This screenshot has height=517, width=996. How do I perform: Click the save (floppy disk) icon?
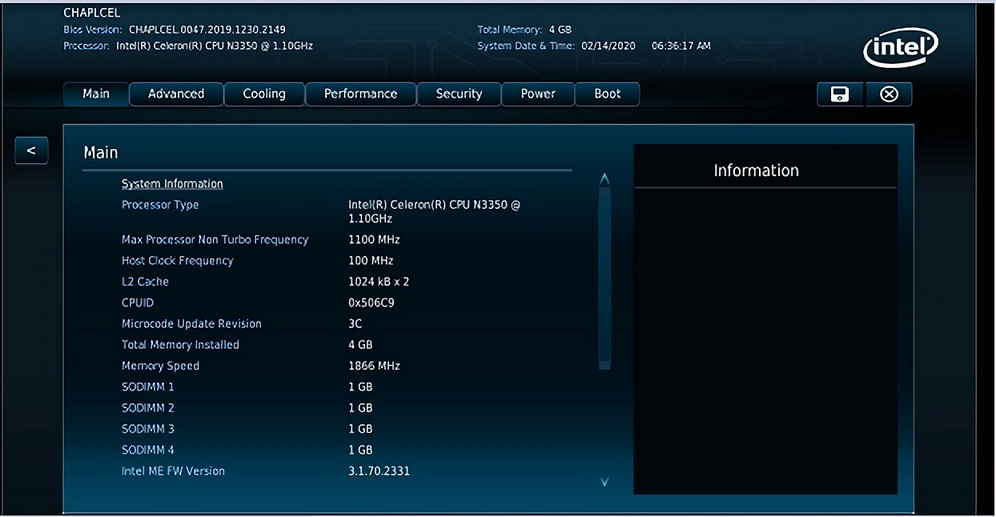(x=840, y=94)
